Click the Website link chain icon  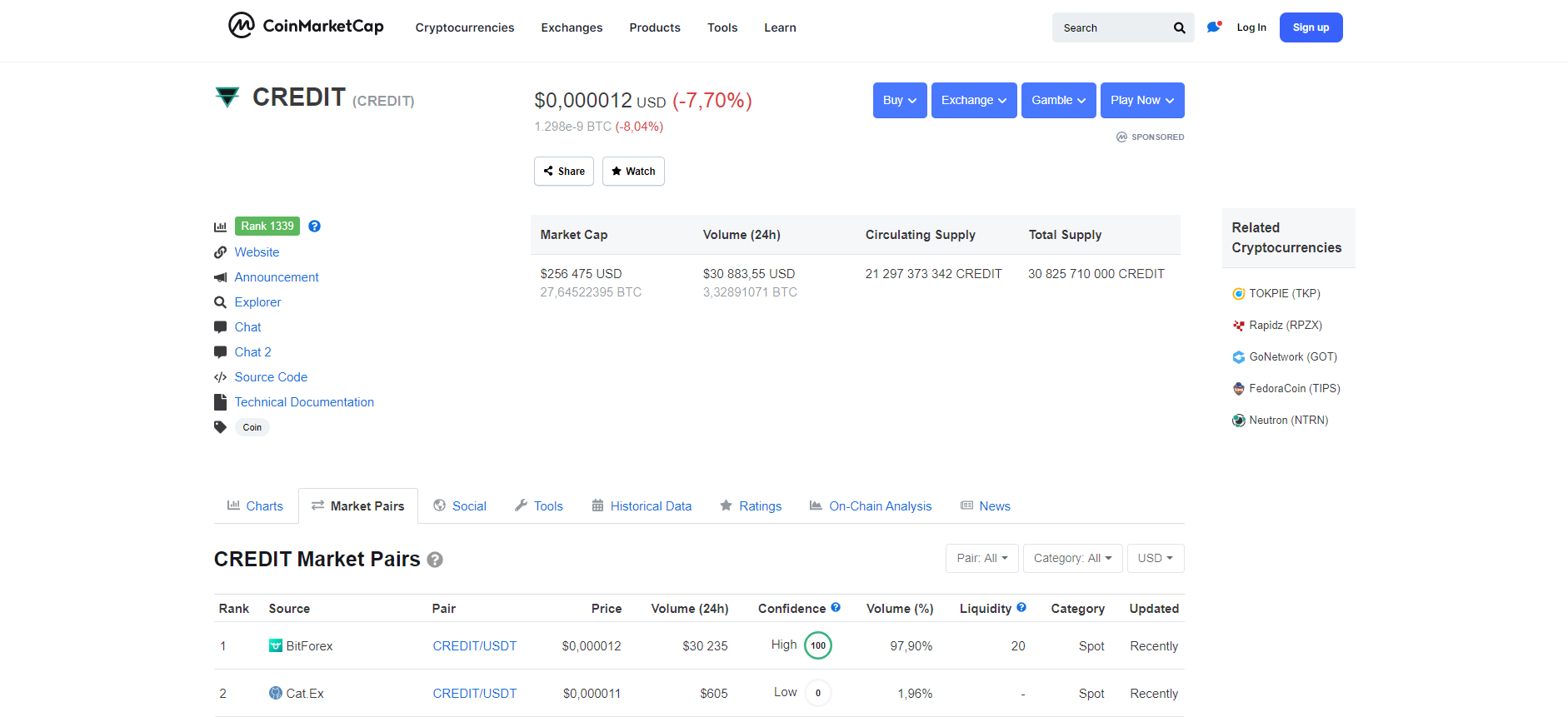point(220,252)
